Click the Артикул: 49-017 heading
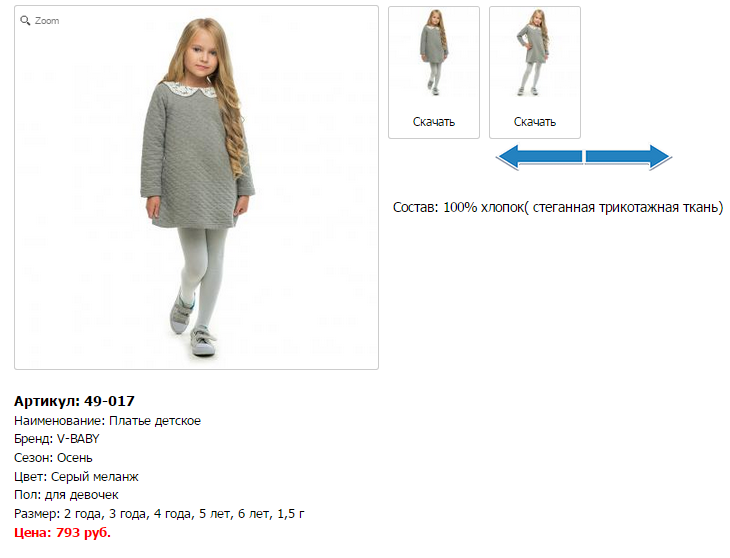The width and height of the screenshot is (730, 558). (74, 401)
